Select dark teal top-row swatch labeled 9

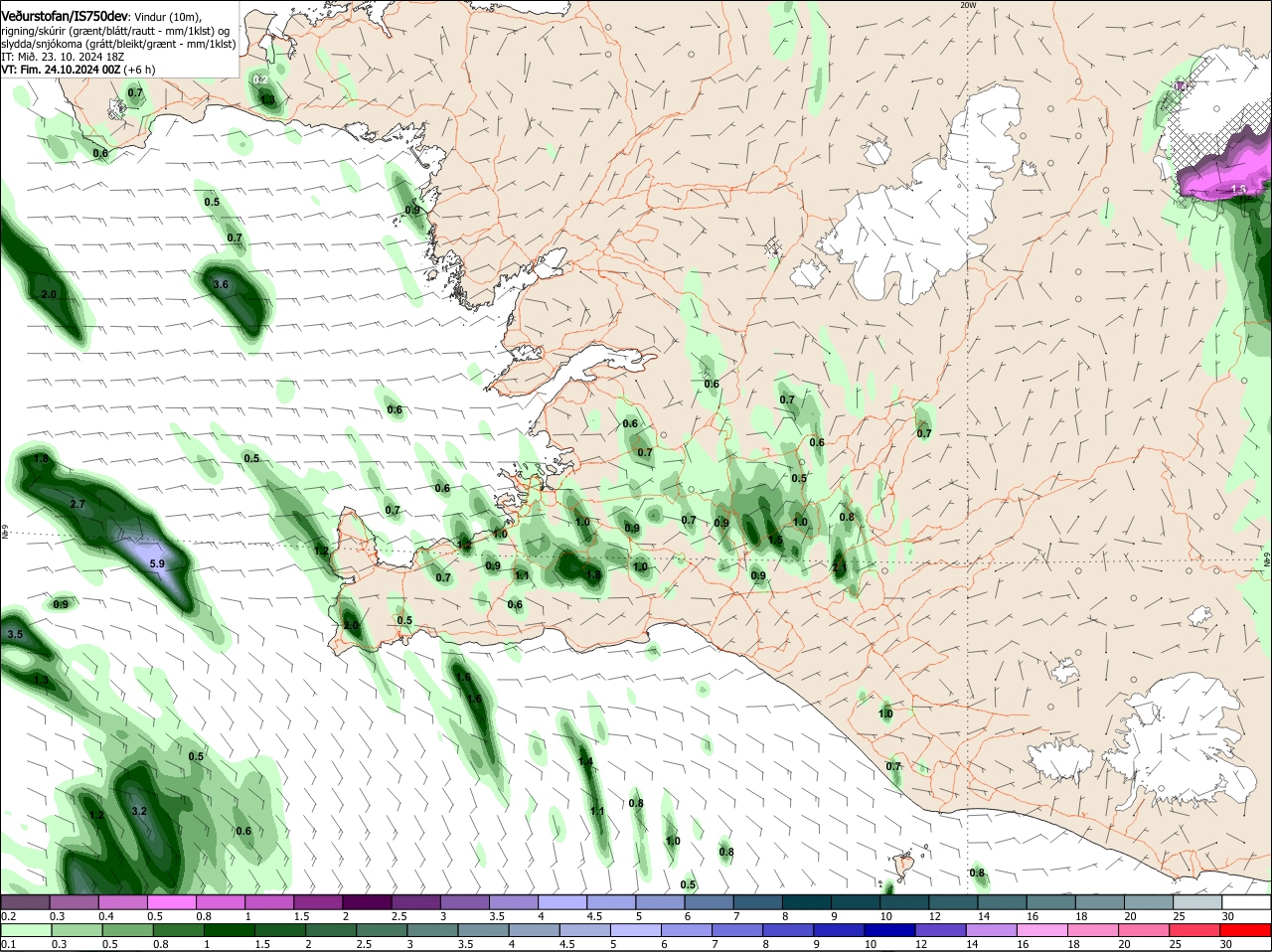pyautogui.click(x=856, y=902)
